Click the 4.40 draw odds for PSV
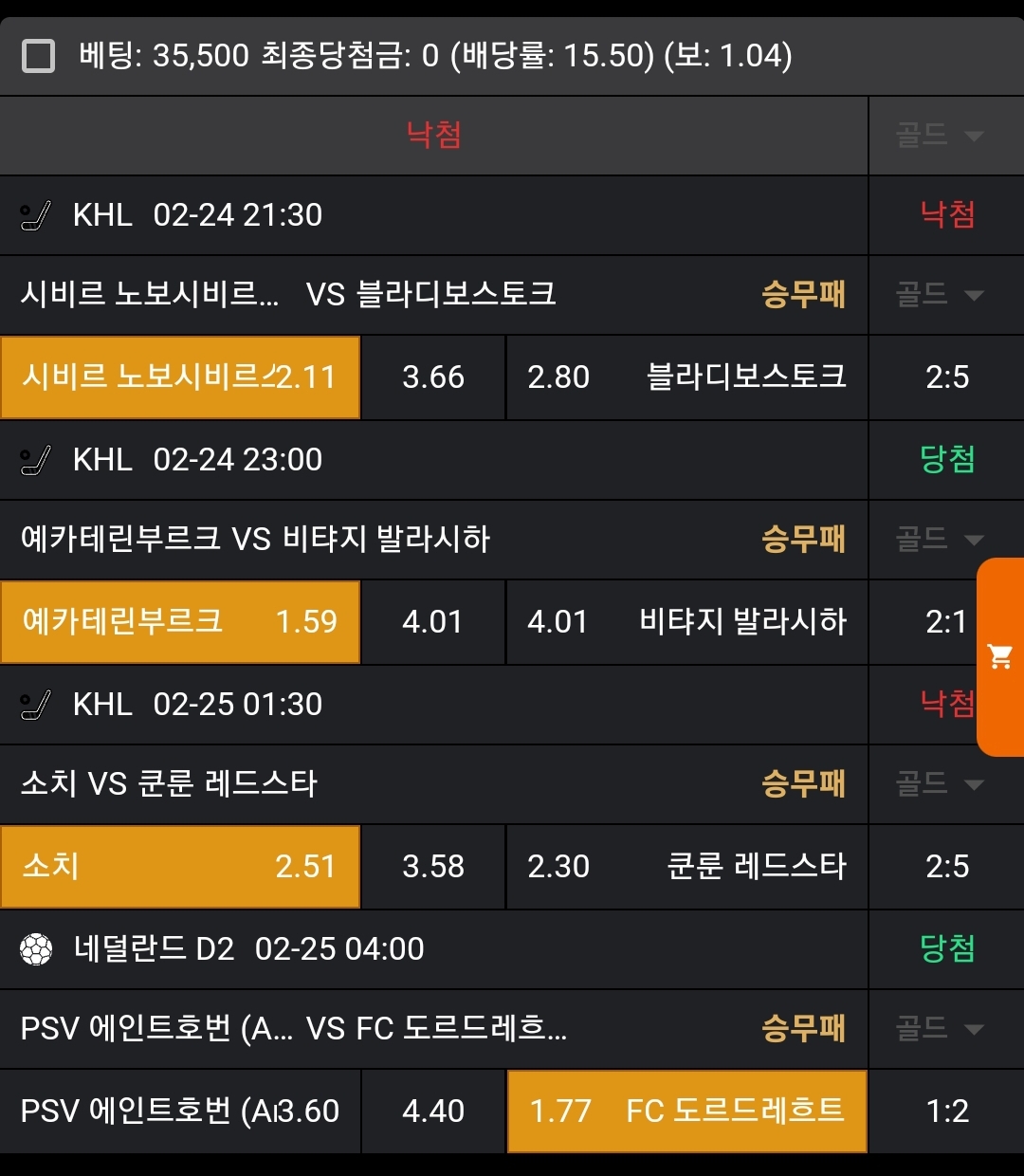Screen dimensions: 1024x1176 tap(433, 1112)
